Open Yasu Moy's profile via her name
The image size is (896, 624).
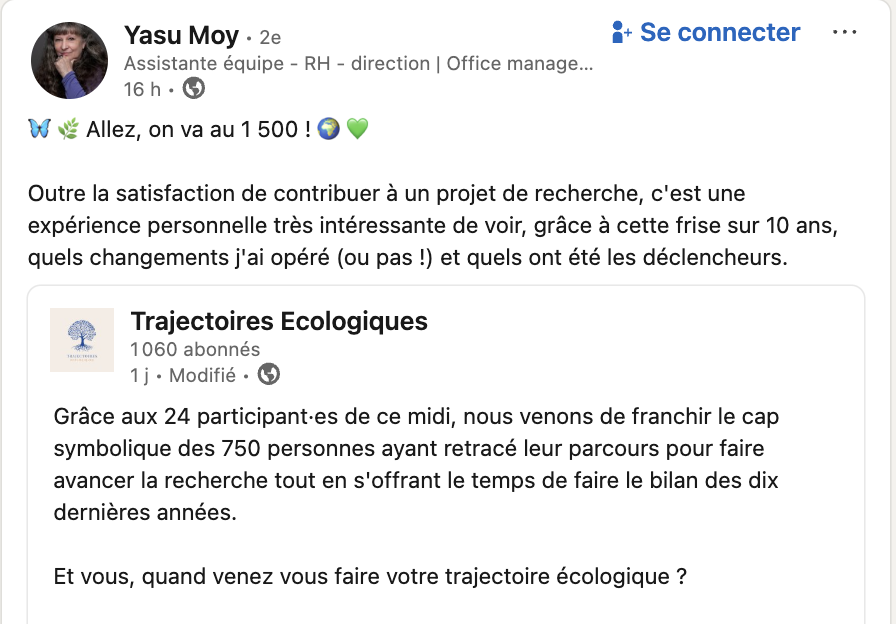pos(181,37)
